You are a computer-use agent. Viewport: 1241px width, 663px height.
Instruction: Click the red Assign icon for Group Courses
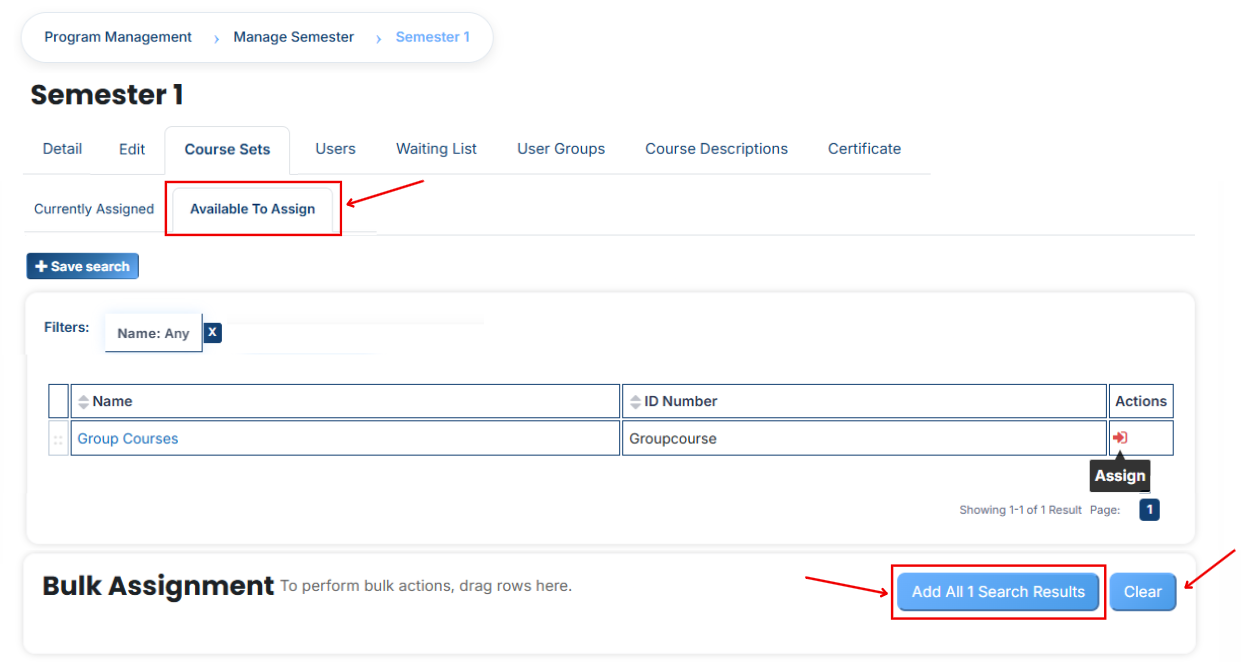(1120, 438)
